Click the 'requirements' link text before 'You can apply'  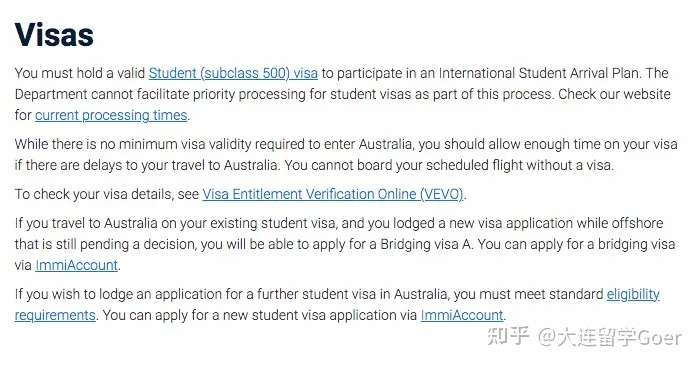coord(55,315)
